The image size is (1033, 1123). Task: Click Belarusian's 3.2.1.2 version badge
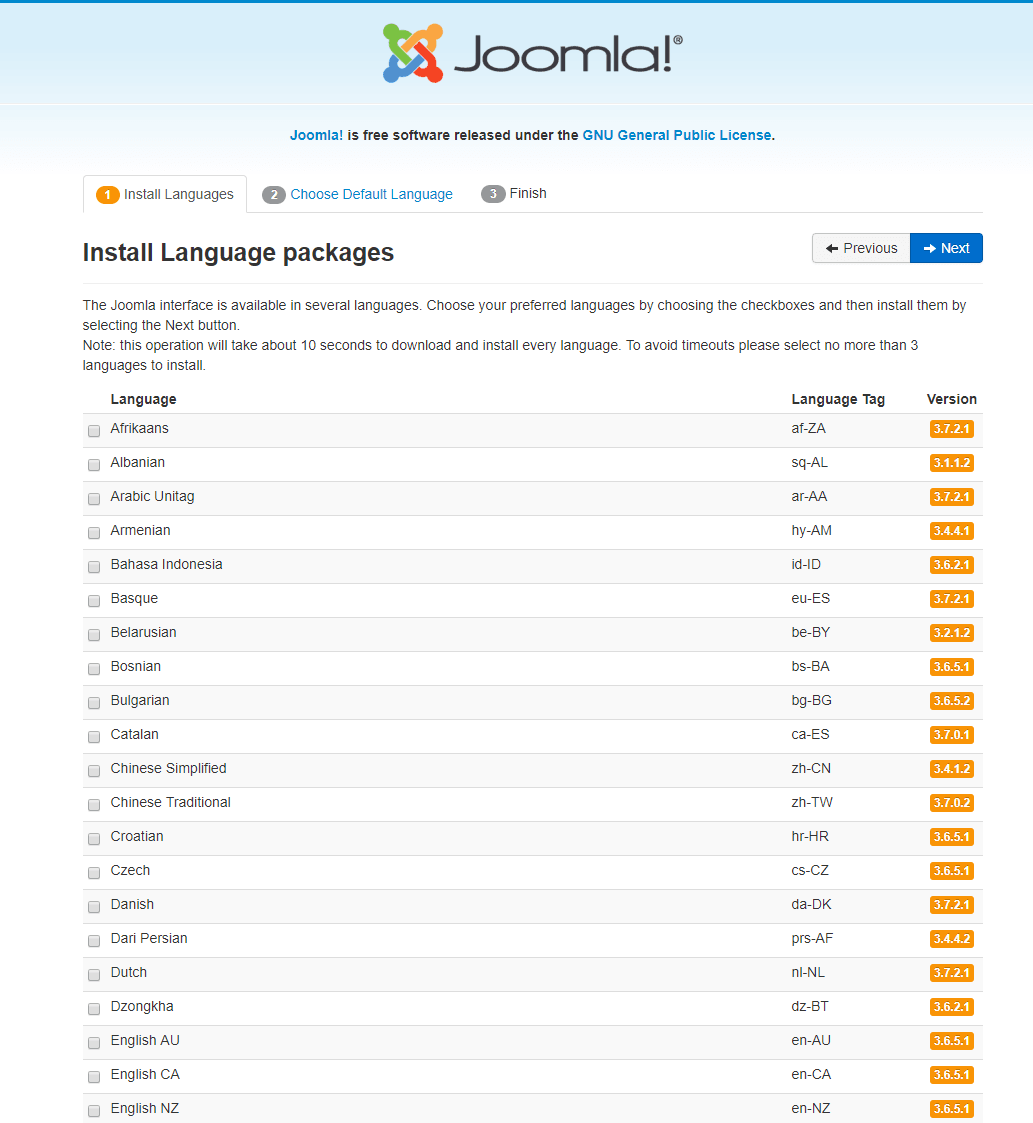[951, 632]
